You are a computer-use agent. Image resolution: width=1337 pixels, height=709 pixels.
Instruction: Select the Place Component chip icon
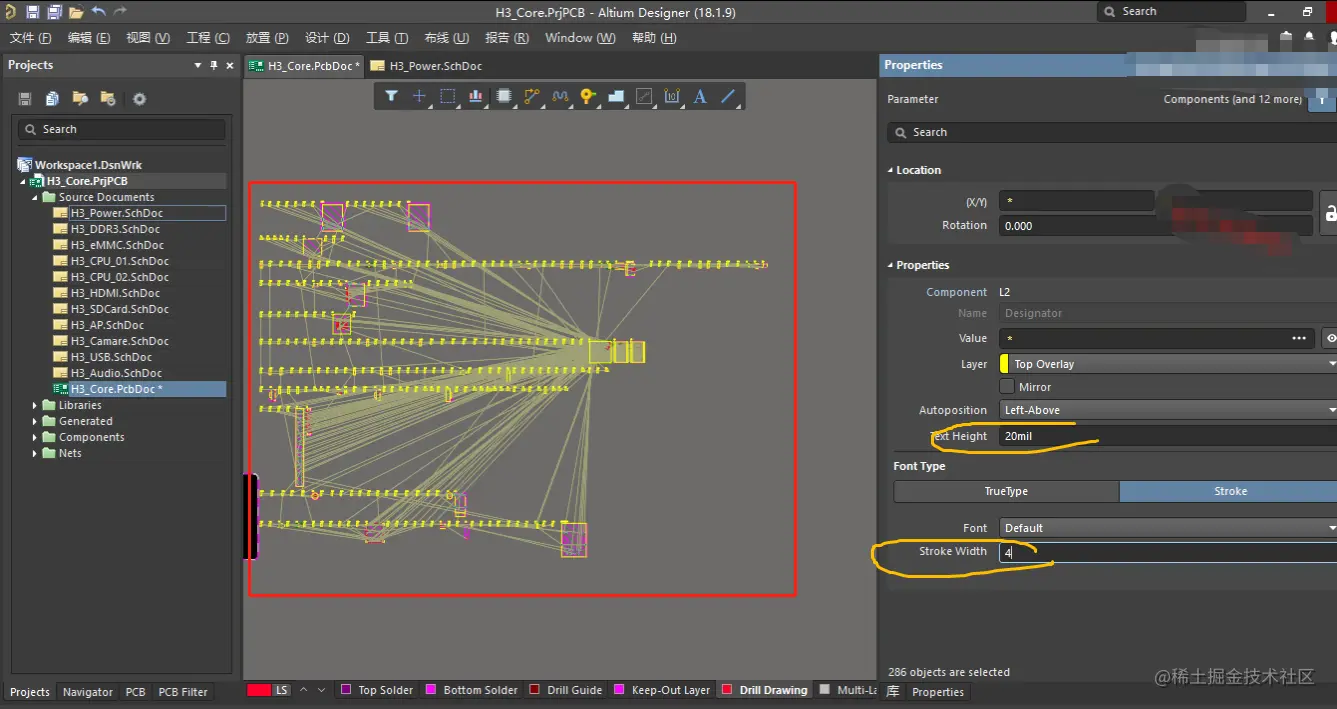point(504,96)
